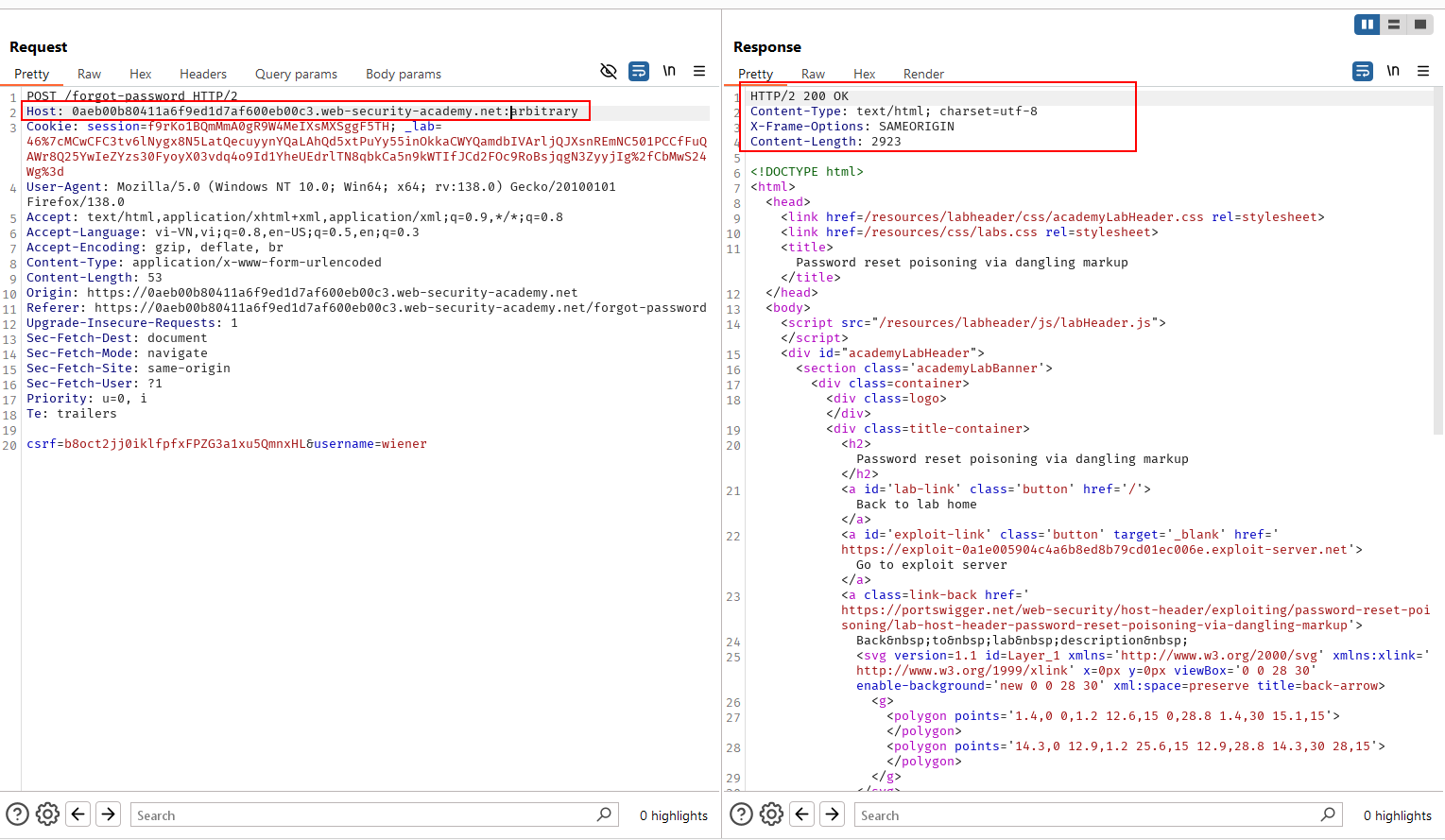1445x840 pixels.
Task: Switch to Request Pretty tab
Action: pyautogui.click(x=31, y=74)
